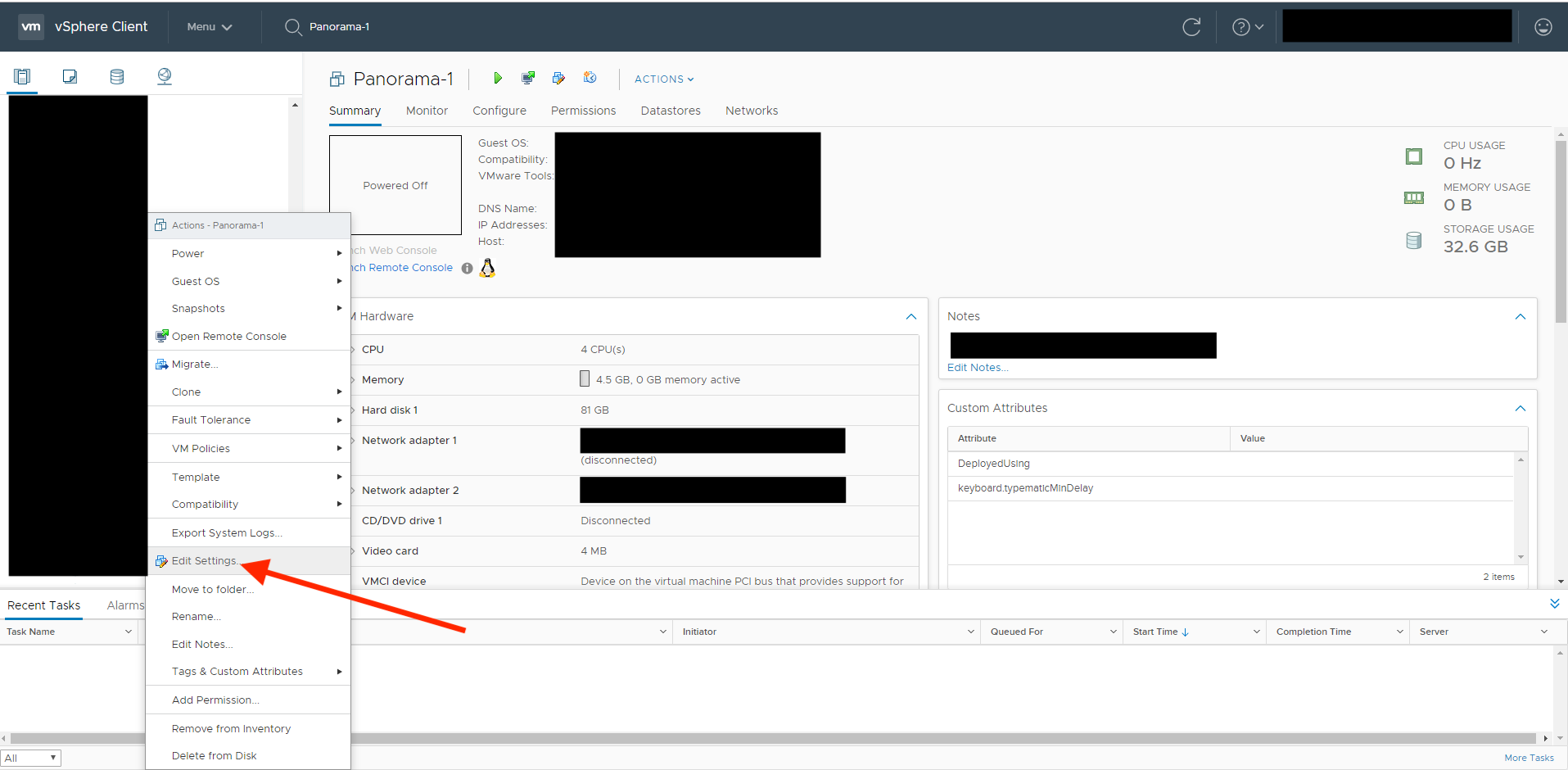This screenshot has width=1568, height=770.
Task: Open the Networking inventory view
Action: (165, 75)
